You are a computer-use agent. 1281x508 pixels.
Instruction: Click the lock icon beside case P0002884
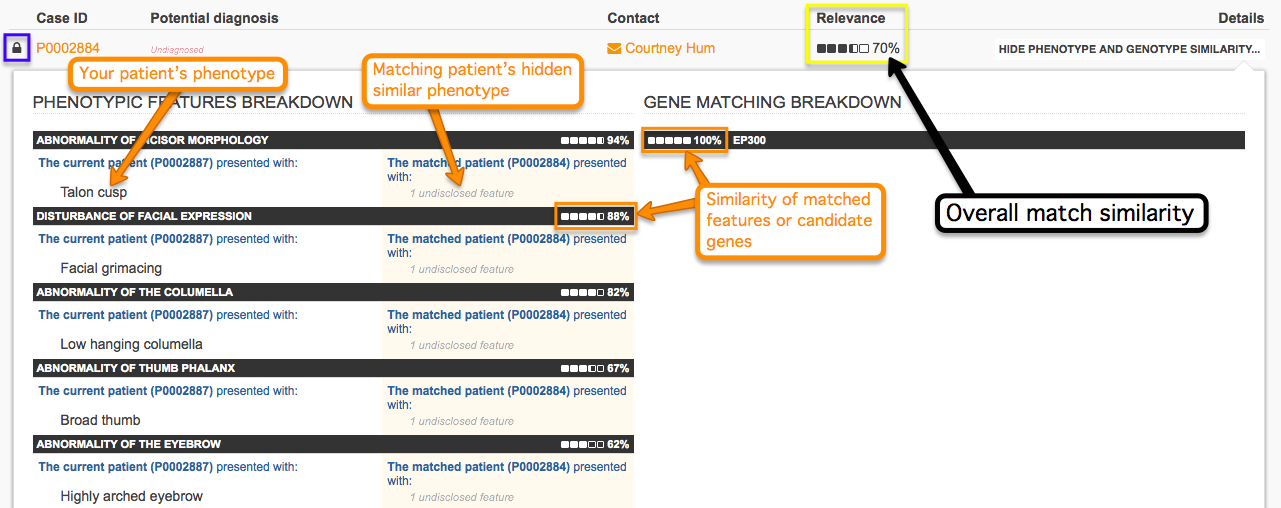click(16, 48)
